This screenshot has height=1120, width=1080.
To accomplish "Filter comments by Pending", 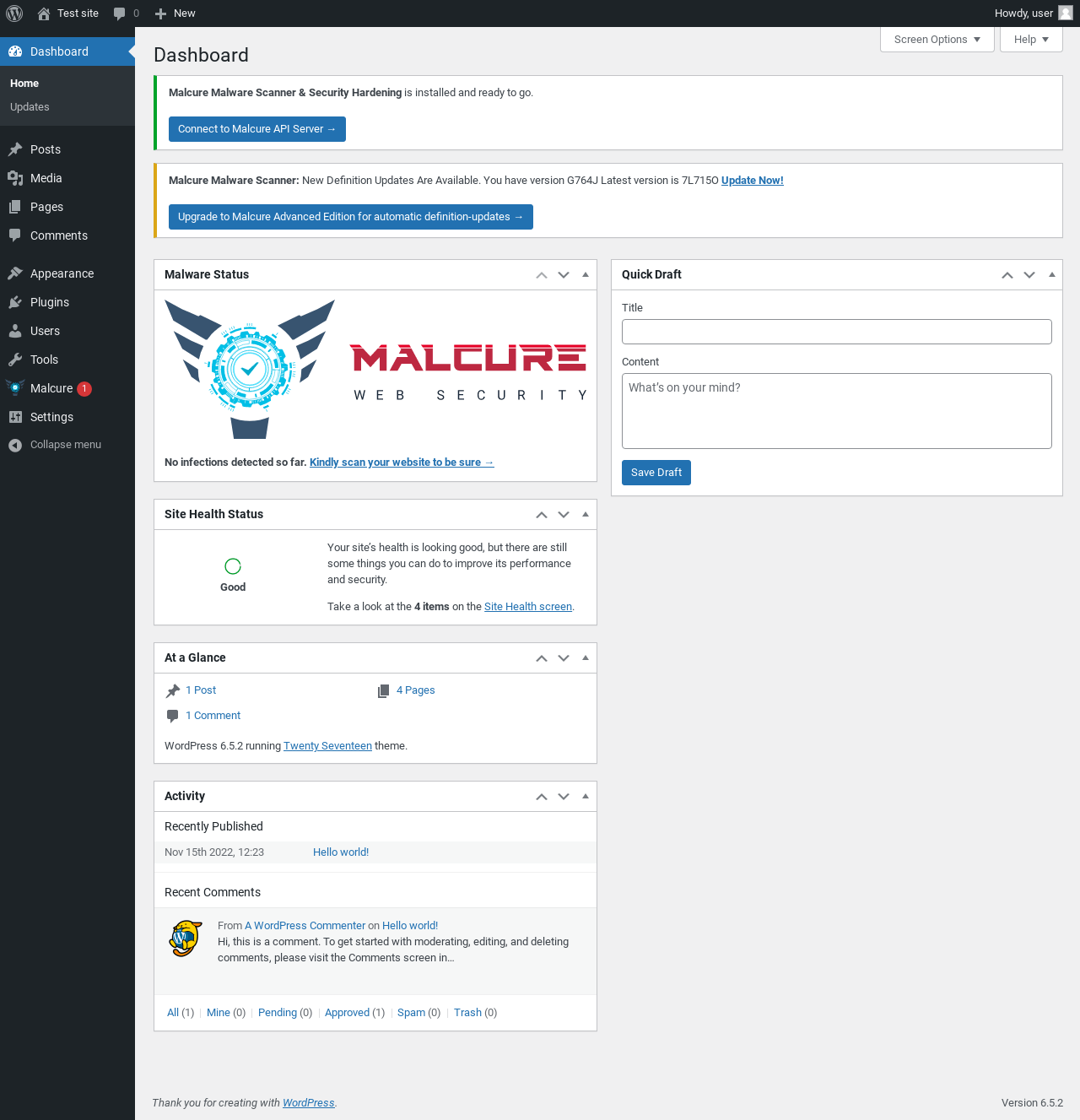I will click(x=278, y=1013).
